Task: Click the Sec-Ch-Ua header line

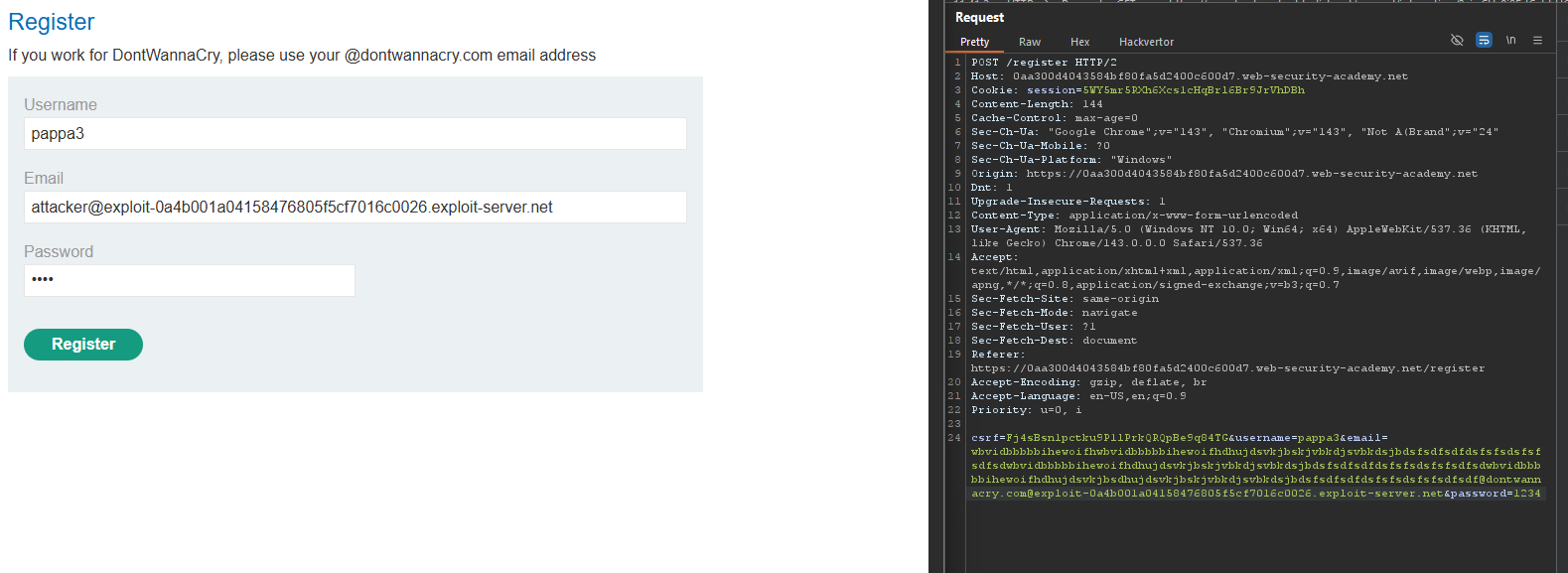Action: point(1234,132)
